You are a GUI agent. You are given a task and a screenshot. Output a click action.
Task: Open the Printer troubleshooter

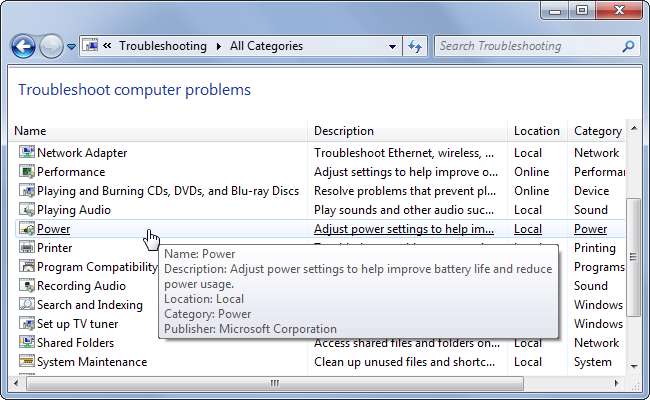(x=54, y=248)
